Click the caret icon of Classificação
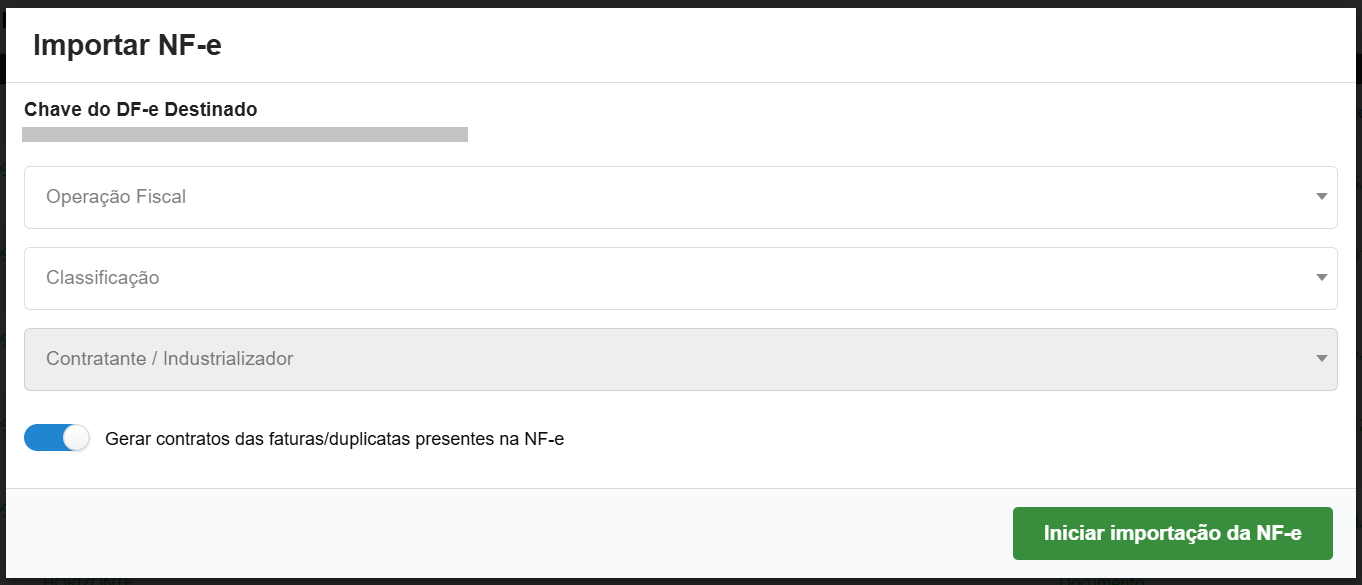1362x585 pixels. [x=1321, y=278]
